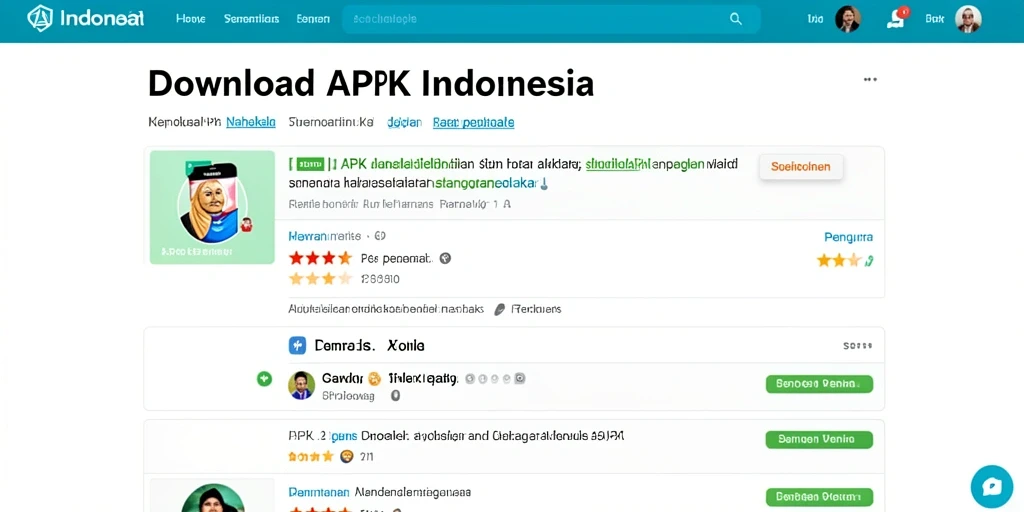Screen dimensions: 1024x512
Task: Open notifications icon with red badge
Action: [897, 18]
